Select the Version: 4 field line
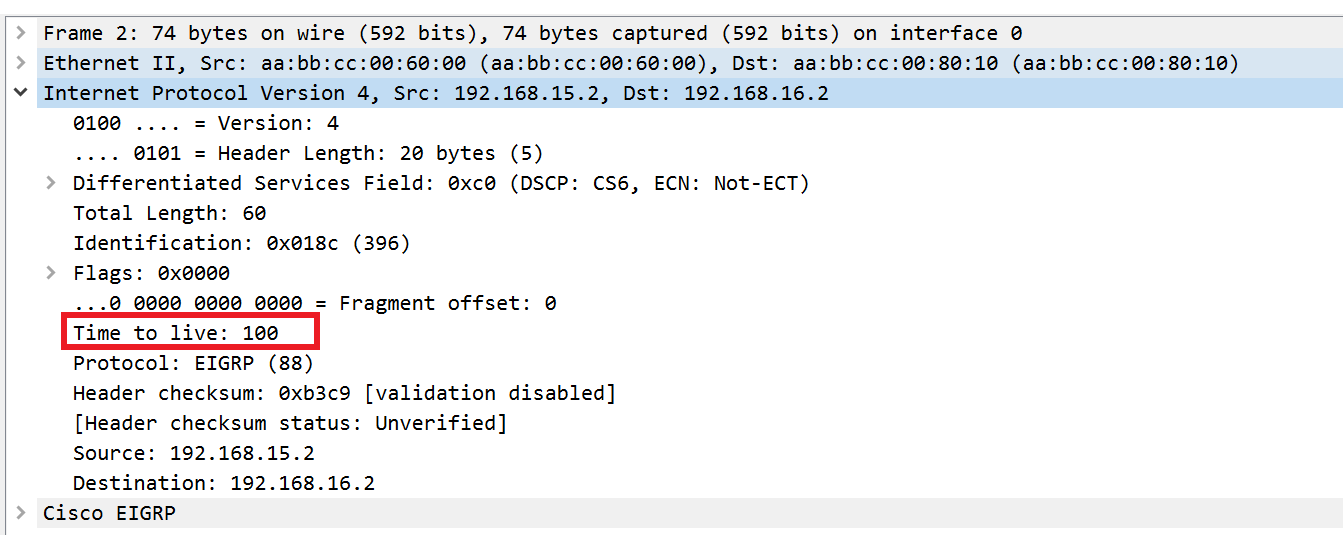 206,124
